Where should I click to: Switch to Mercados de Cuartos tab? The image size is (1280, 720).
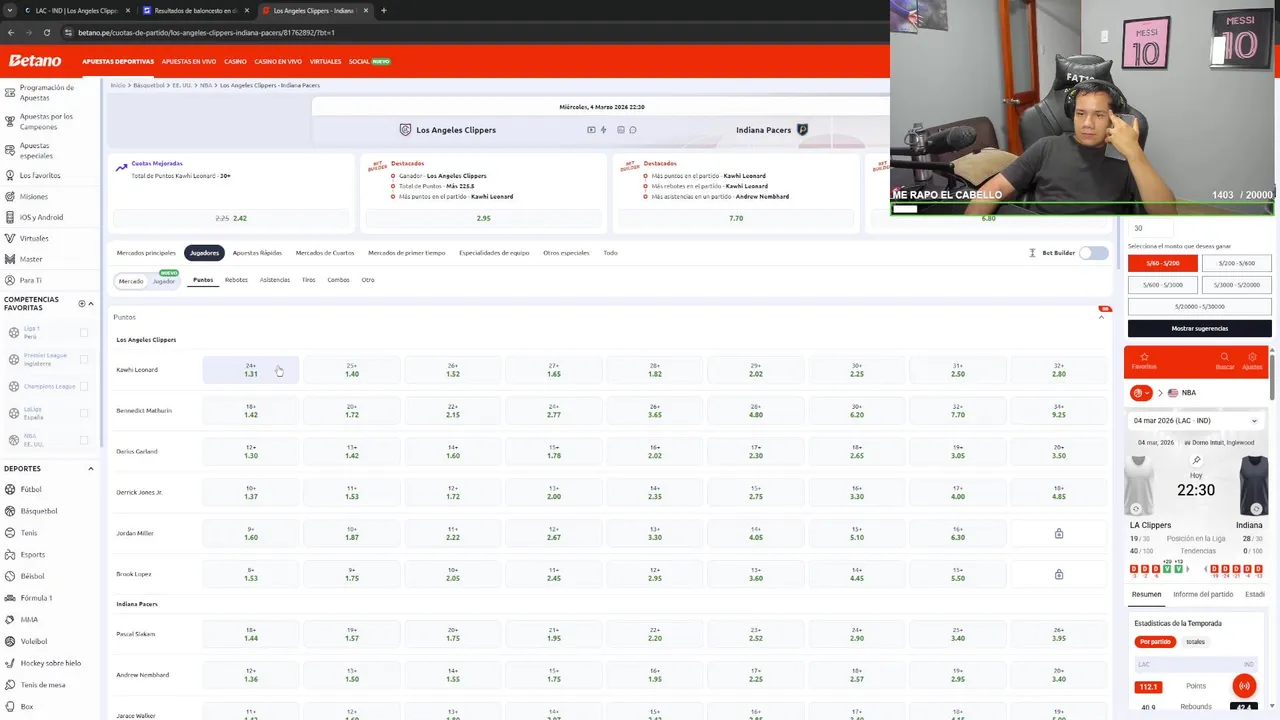[325, 253]
